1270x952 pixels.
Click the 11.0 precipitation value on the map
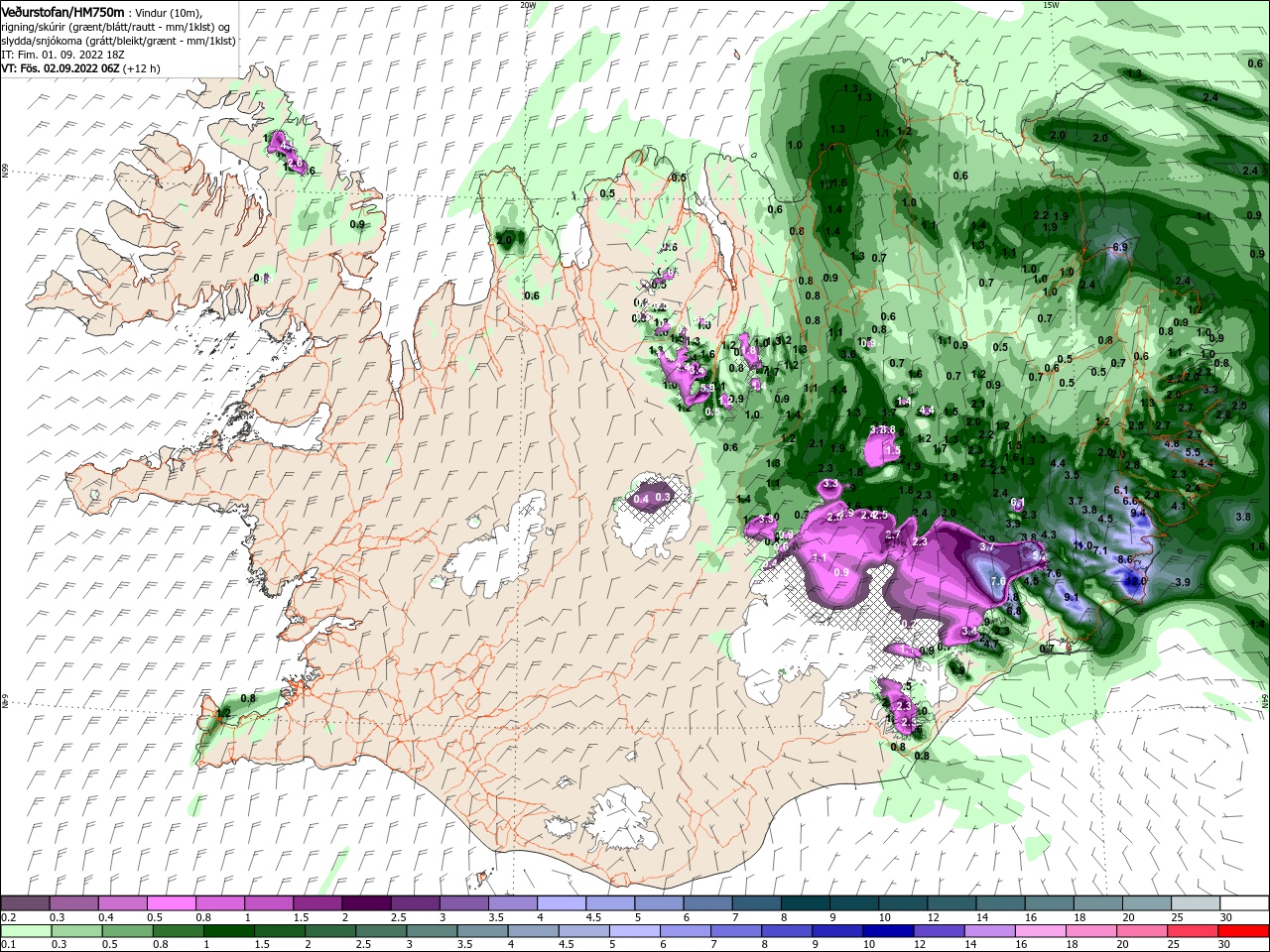(1082, 545)
